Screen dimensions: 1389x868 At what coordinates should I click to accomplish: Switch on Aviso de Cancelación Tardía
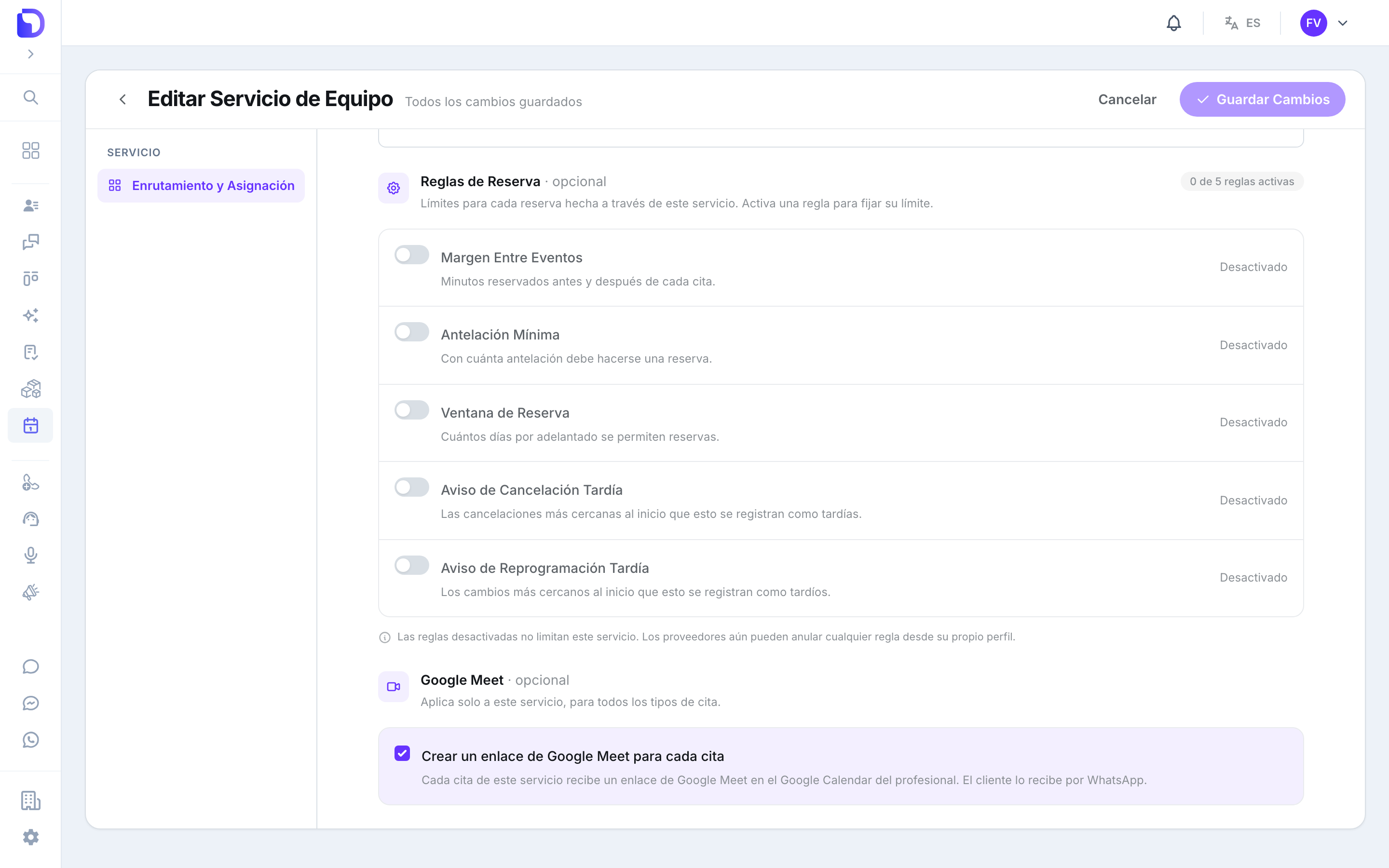click(x=411, y=487)
